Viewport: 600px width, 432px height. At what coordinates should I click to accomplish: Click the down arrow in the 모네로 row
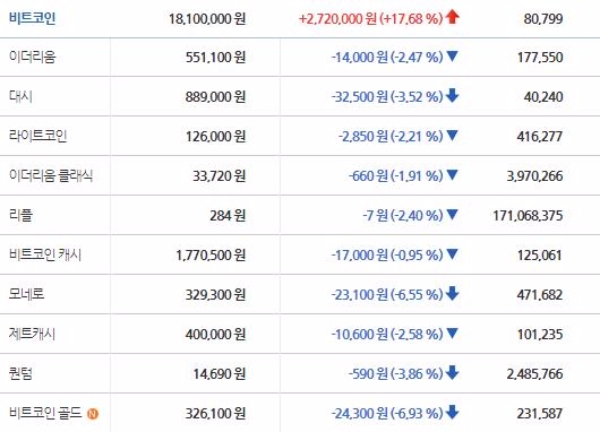[453, 293]
